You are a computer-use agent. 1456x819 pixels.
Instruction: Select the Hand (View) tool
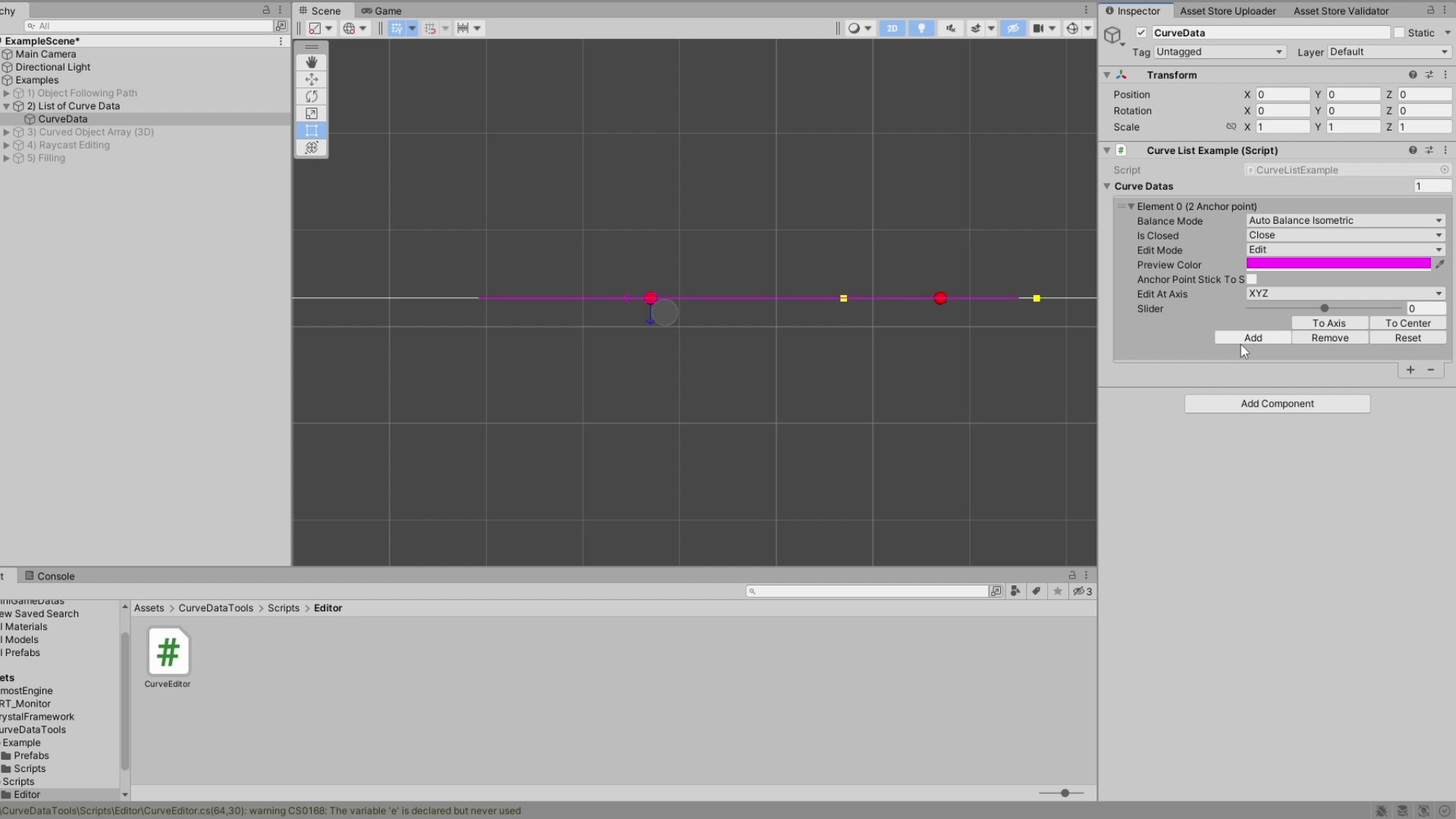pos(311,62)
